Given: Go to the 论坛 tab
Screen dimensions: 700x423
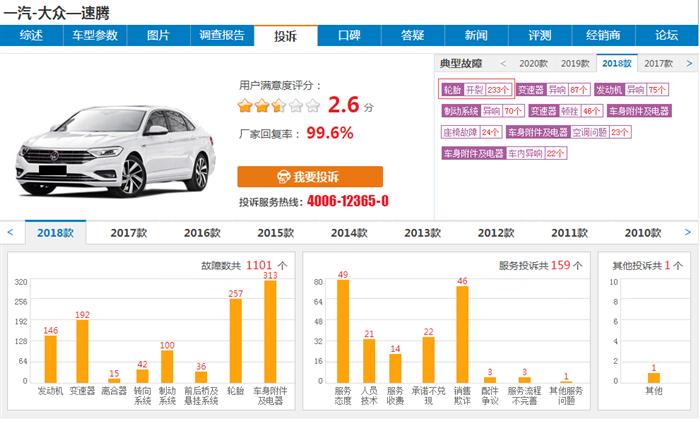Looking at the screenshot, I should click(x=667, y=35).
